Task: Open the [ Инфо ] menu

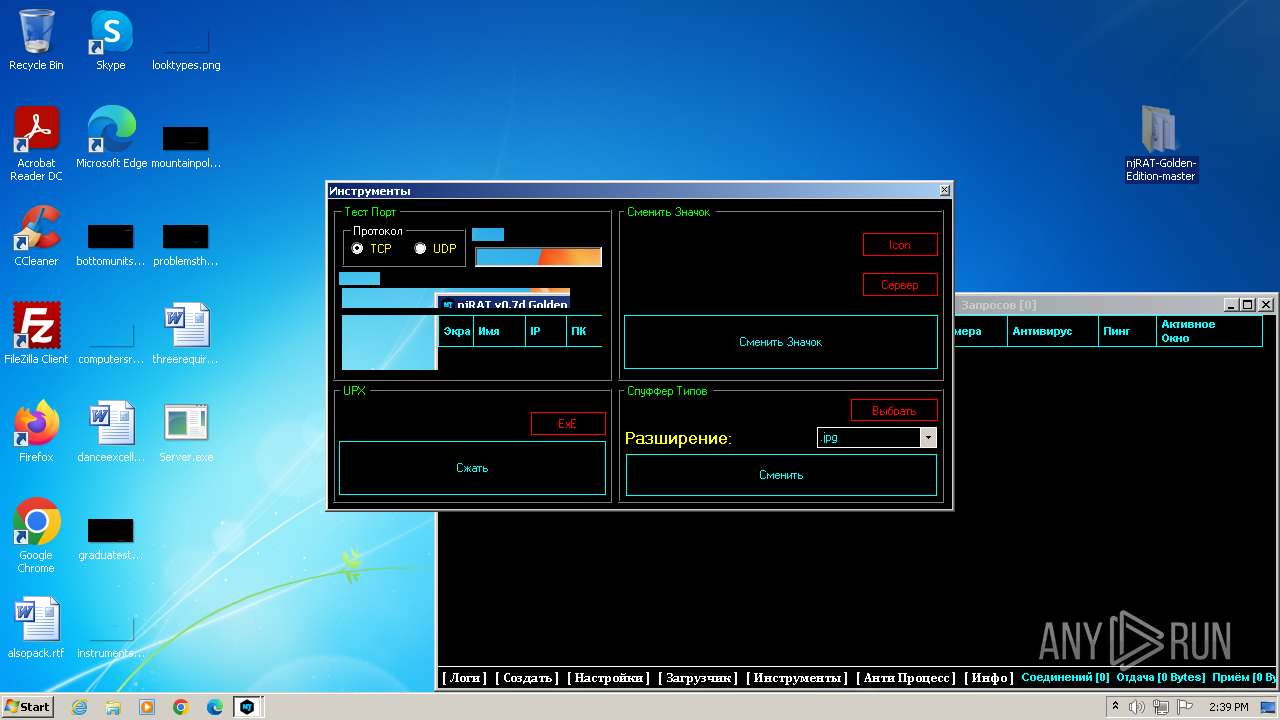Action: pyautogui.click(x=988, y=678)
